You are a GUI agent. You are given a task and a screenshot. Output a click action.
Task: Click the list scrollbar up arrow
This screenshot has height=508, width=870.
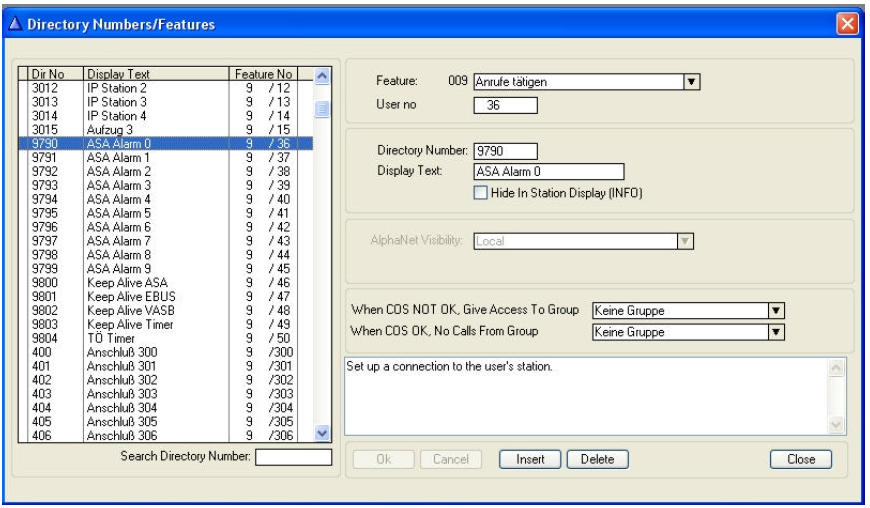coord(322,75)
